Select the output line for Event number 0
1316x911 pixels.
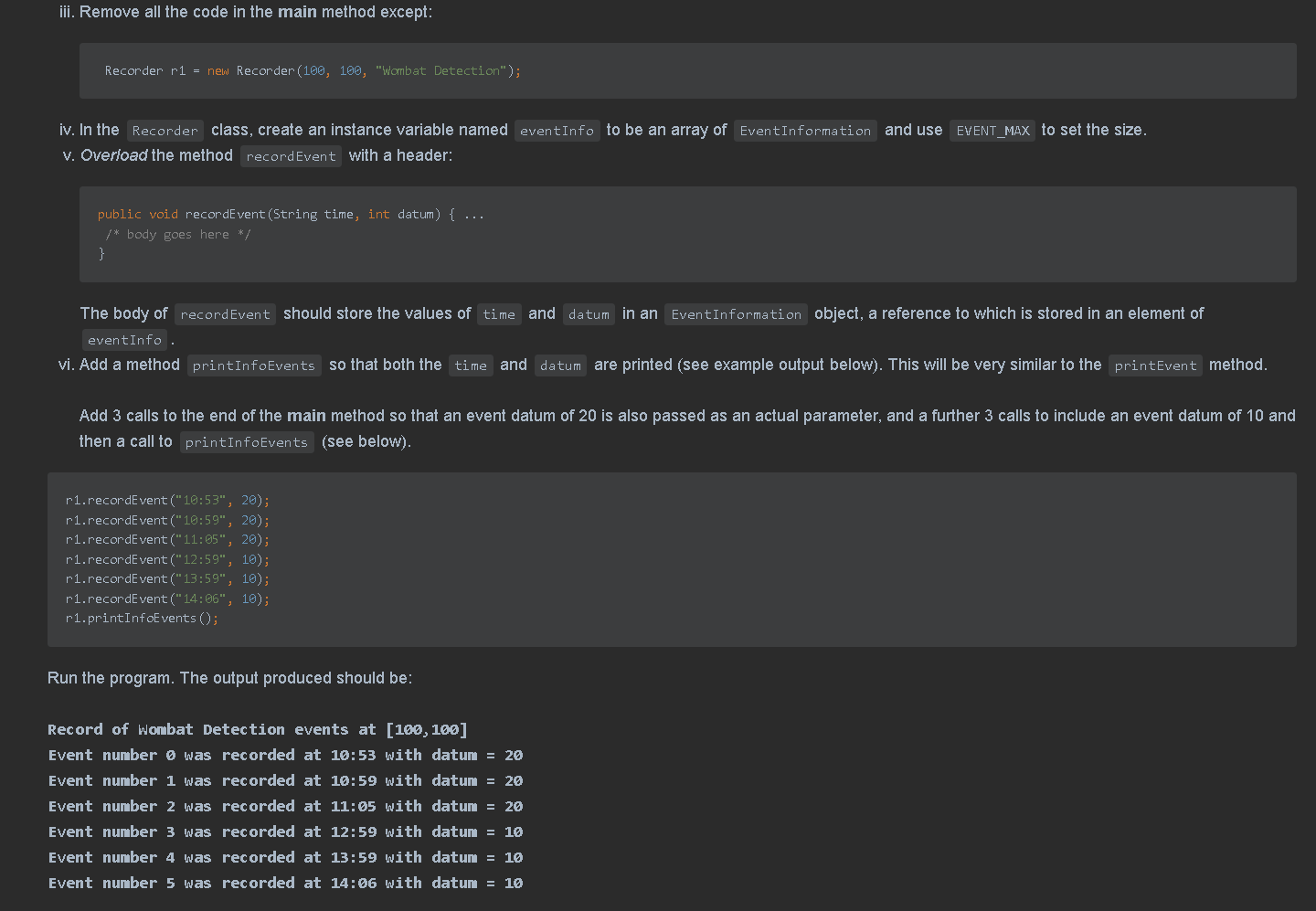tap(285, 755)
